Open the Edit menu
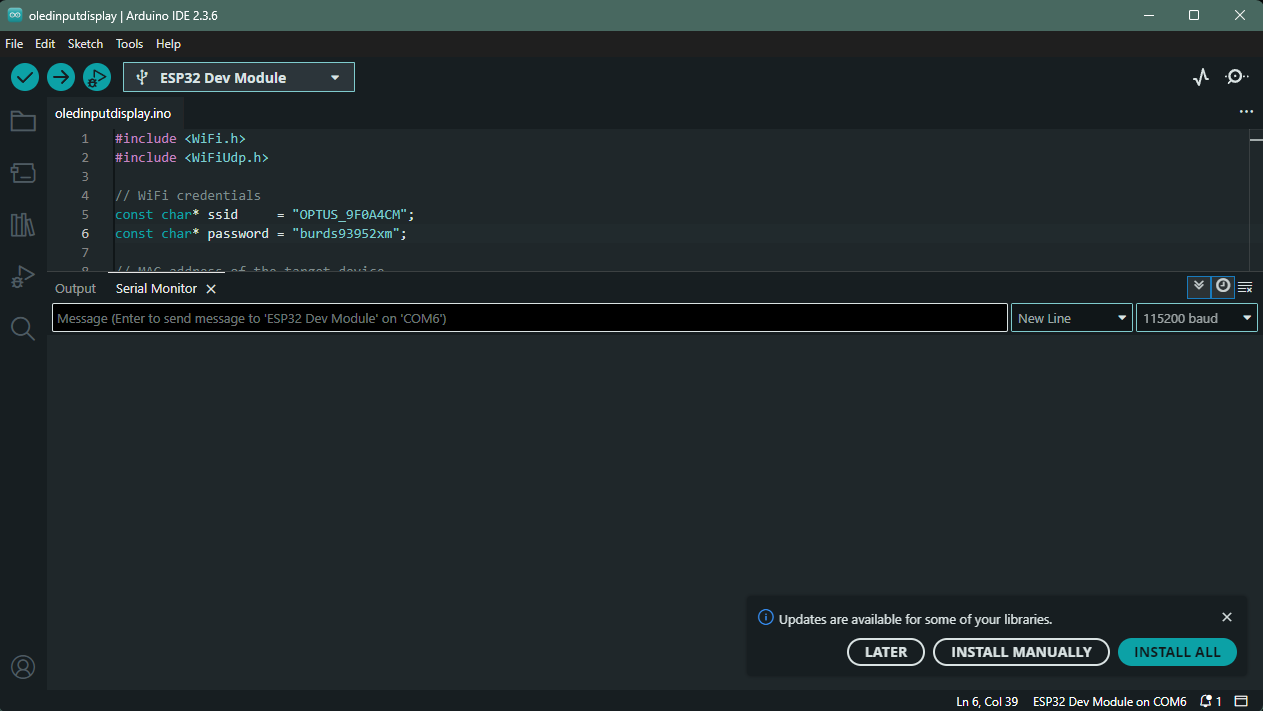 tap(45, 44)
